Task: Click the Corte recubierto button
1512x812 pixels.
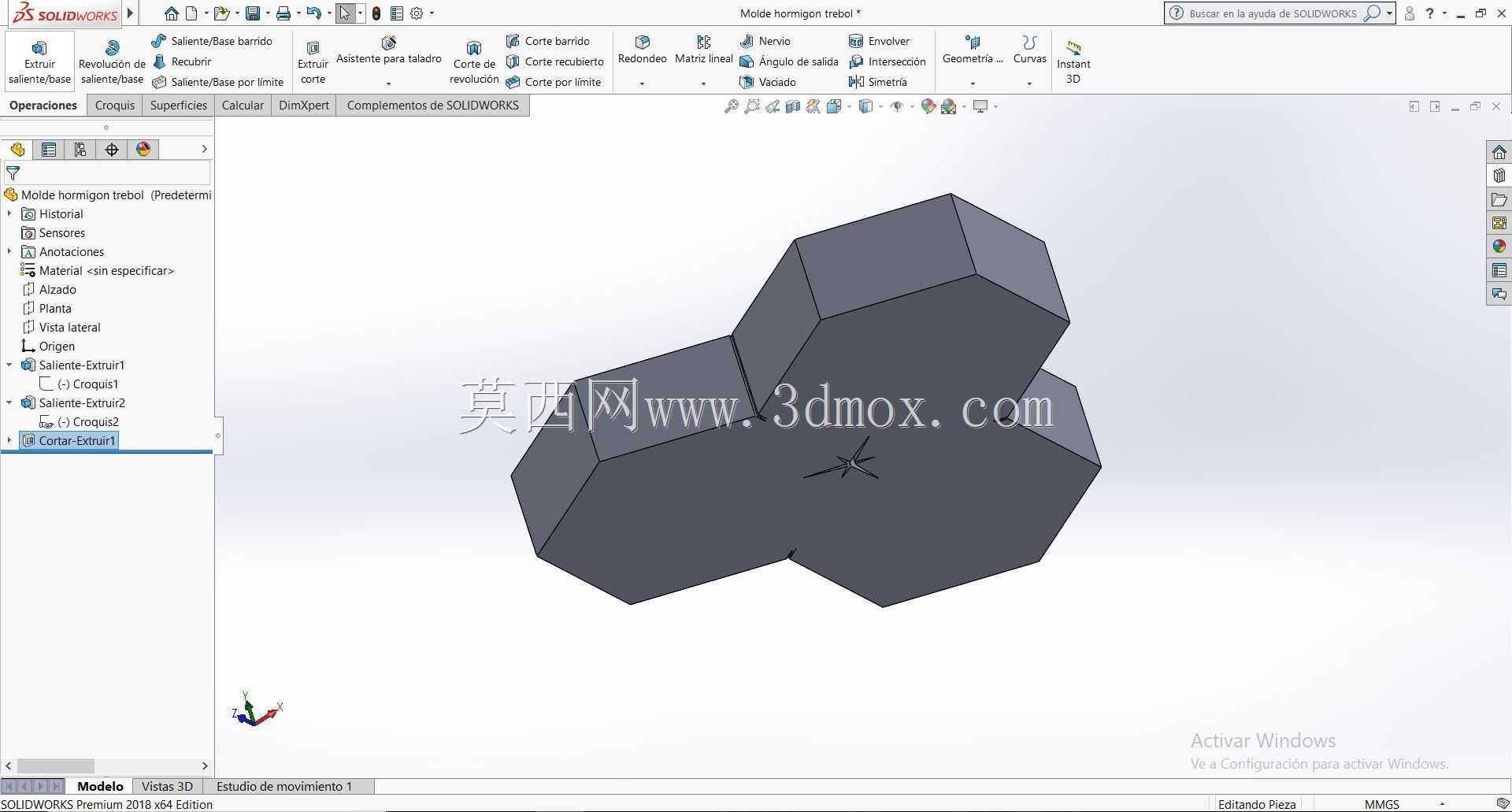Action: pyautogui.click(x=555, y=61)
